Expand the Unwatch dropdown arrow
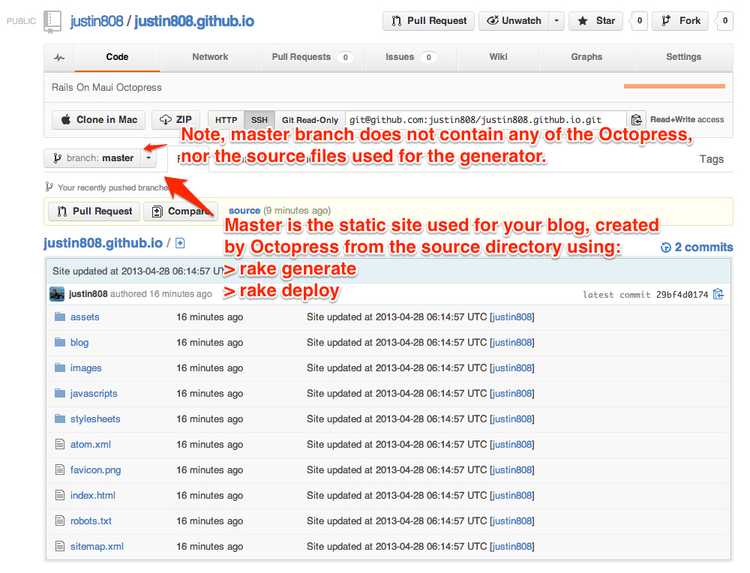The image size is (750, 573). pos(555,20)
